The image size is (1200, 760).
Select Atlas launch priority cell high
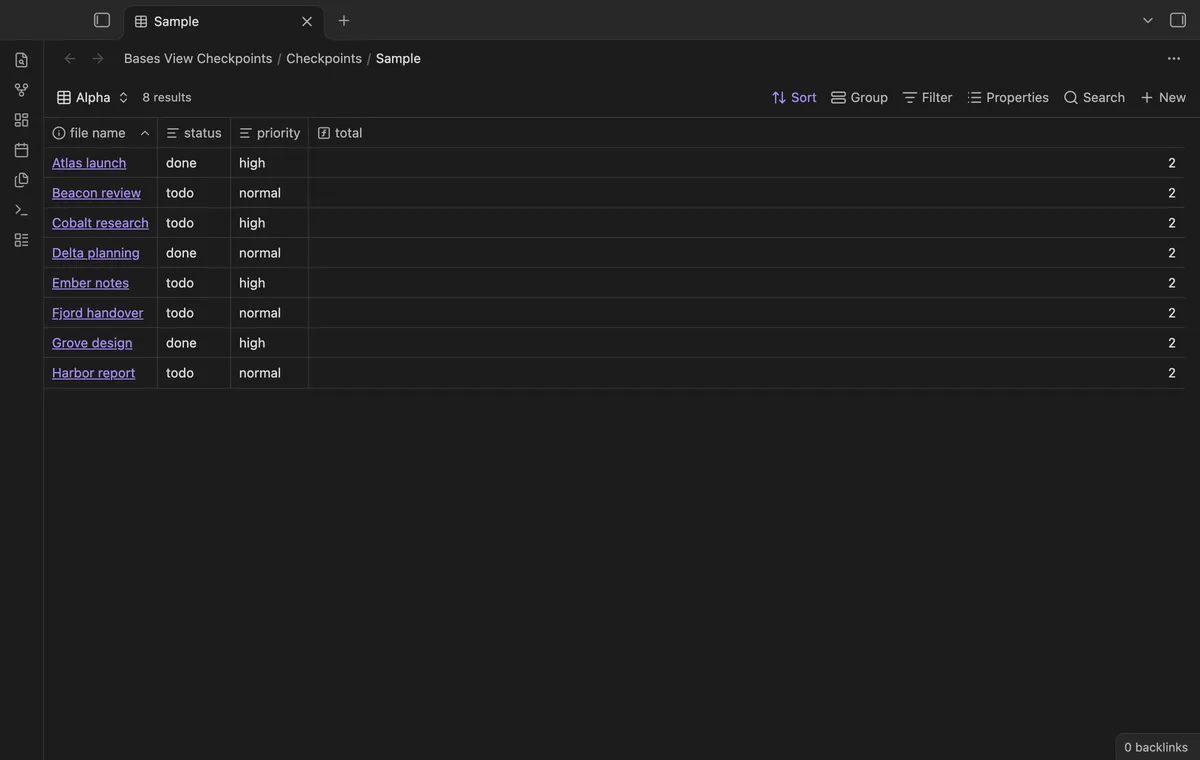click(269, 163)
